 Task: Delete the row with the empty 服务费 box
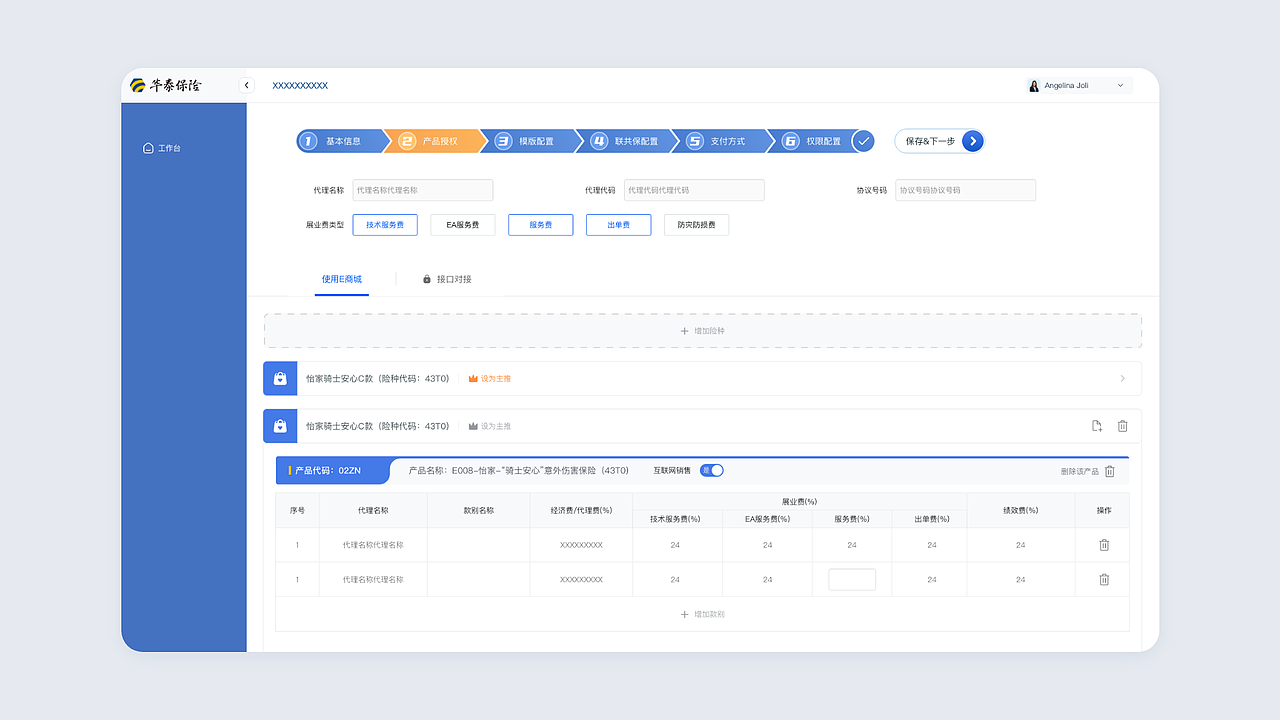coord(1104,579)
